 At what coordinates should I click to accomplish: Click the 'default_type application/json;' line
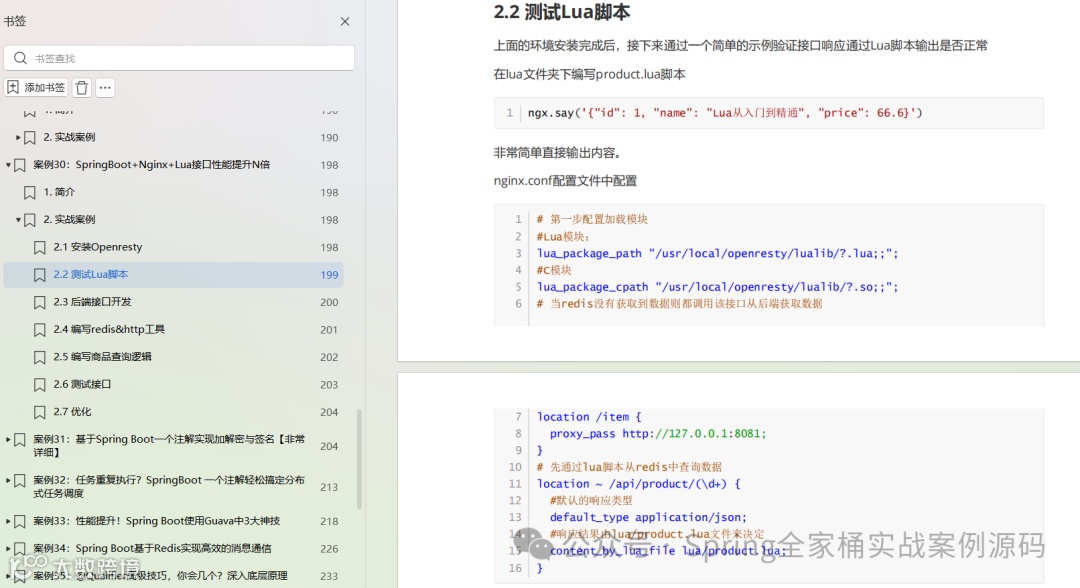coord(648,517)
